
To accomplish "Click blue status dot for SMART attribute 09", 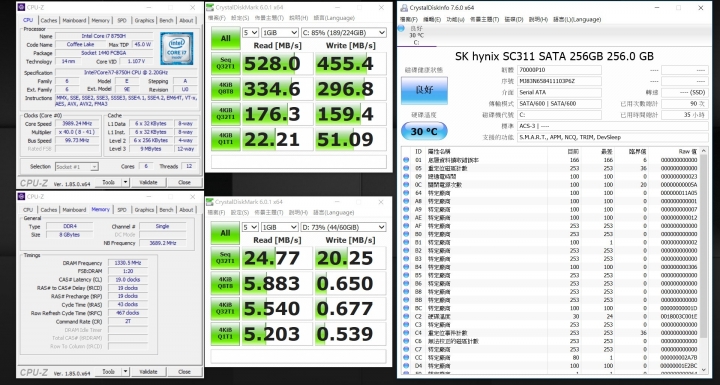I will pyautogui.click(x=406, y=176).
